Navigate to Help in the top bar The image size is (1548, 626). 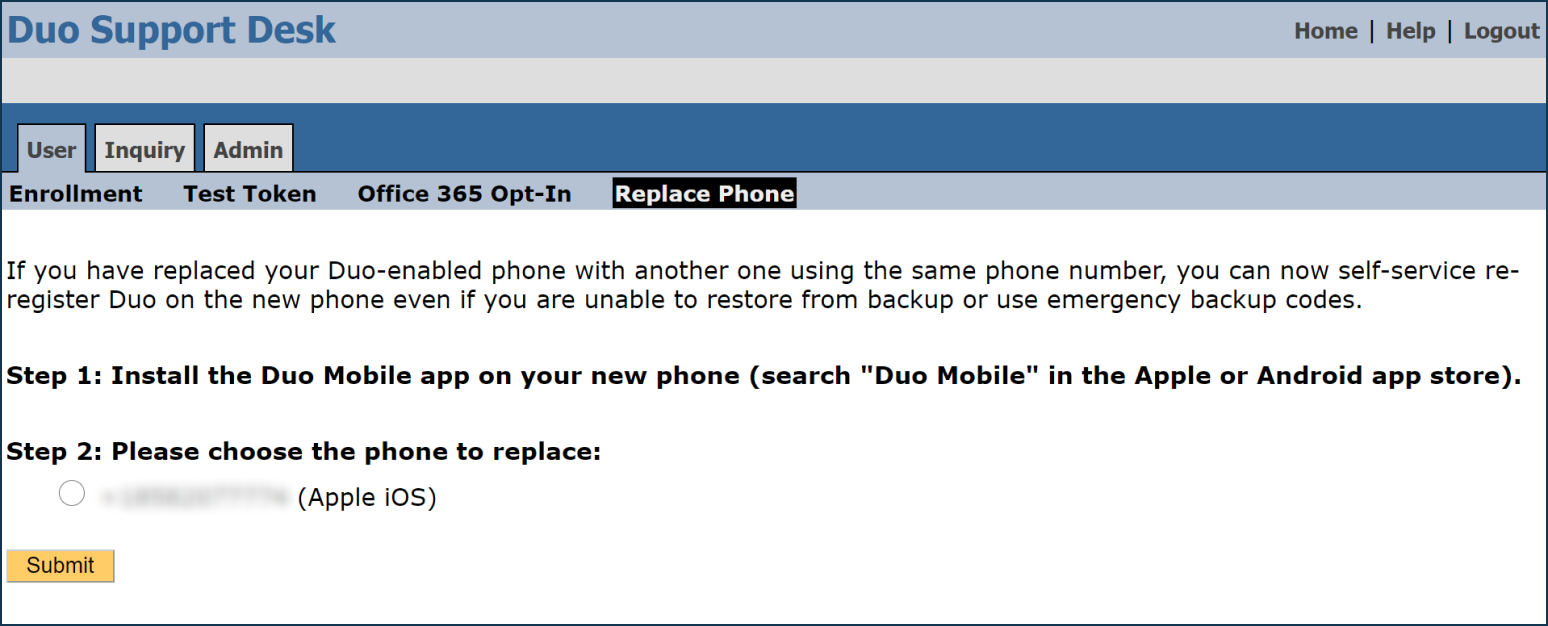click(1410, 30)
